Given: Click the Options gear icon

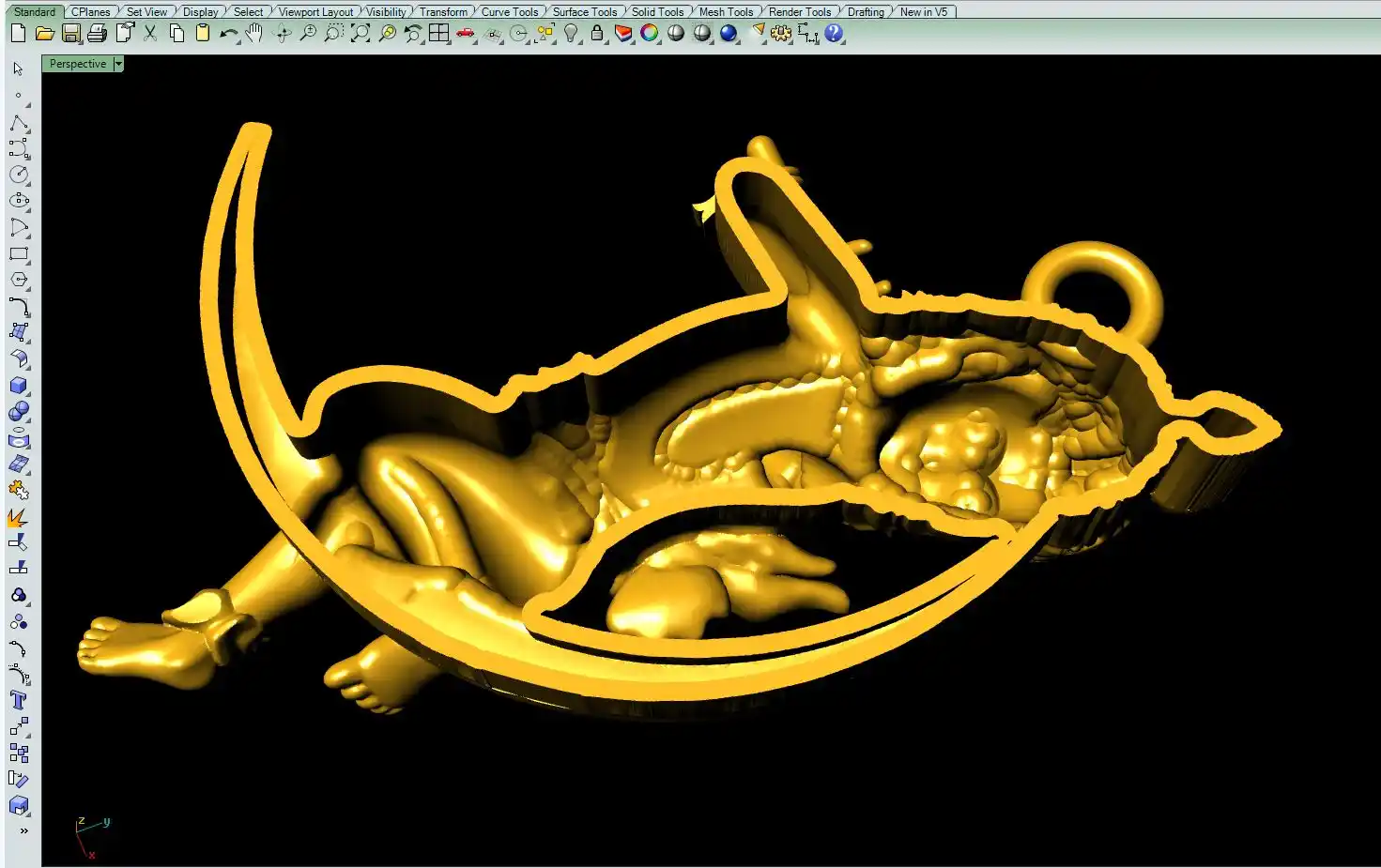Looking at the screenshot, I should tap(781, 34).
